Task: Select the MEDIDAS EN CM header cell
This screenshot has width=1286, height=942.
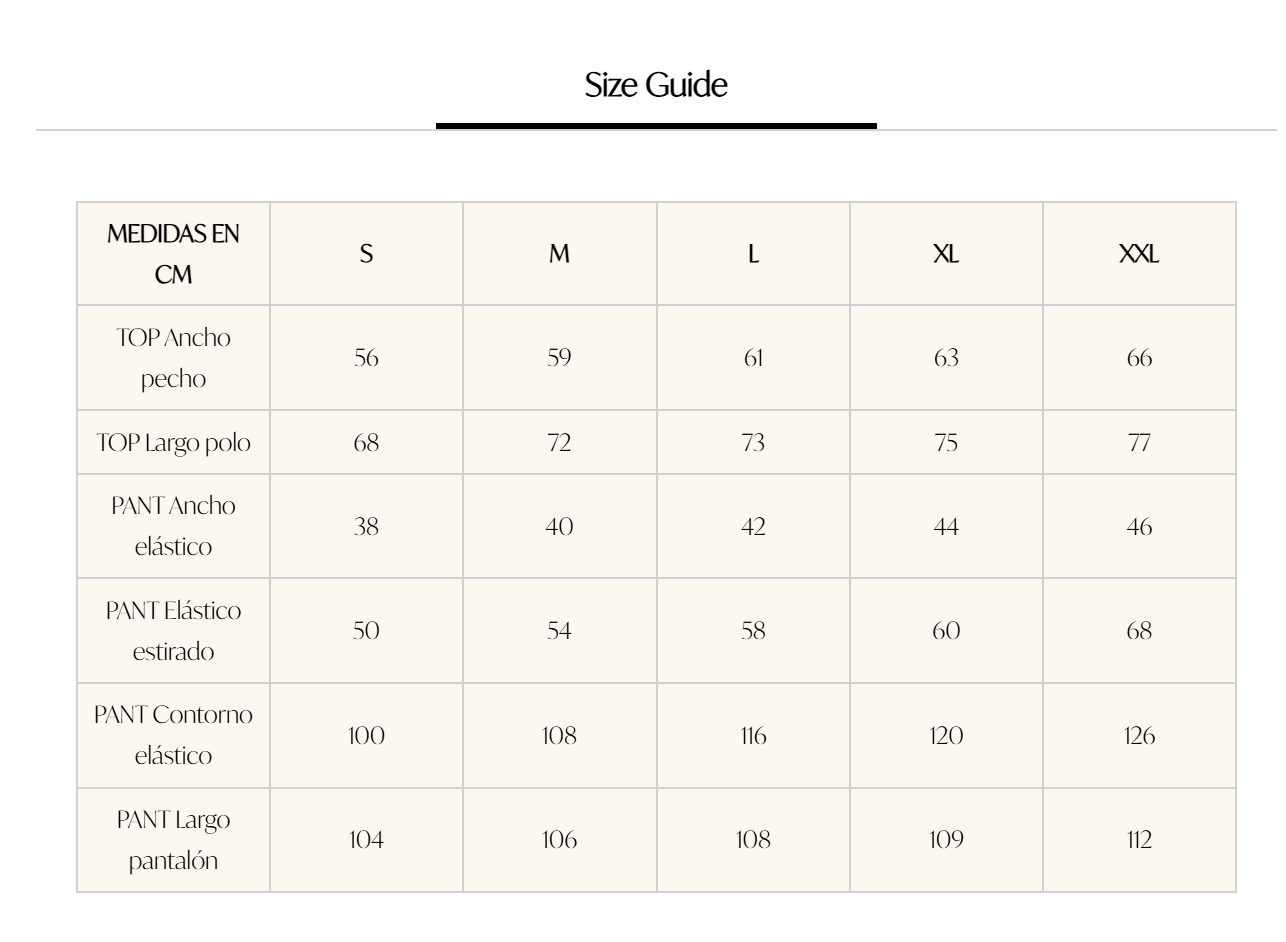Action: pyautogui.click(x=173, y=254)
